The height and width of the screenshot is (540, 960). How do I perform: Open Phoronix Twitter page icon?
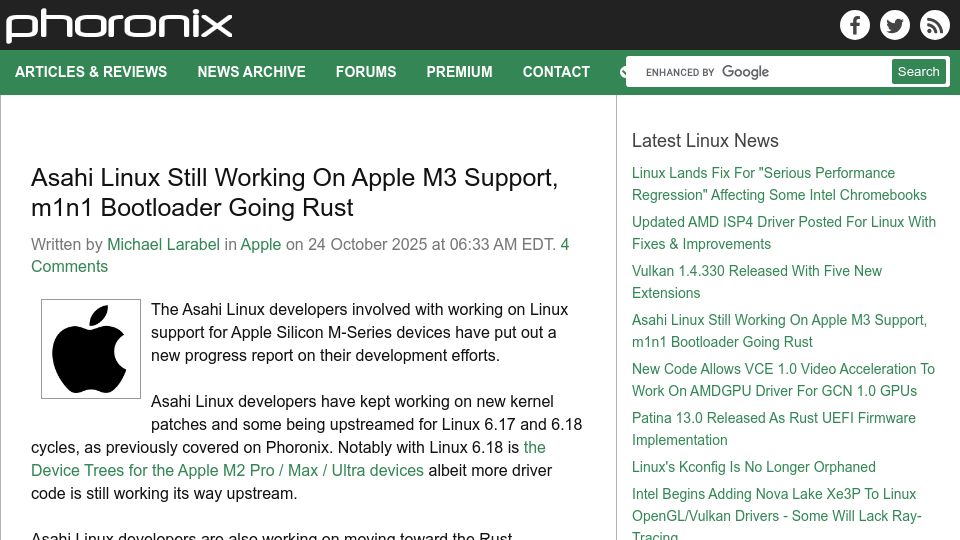894,25
